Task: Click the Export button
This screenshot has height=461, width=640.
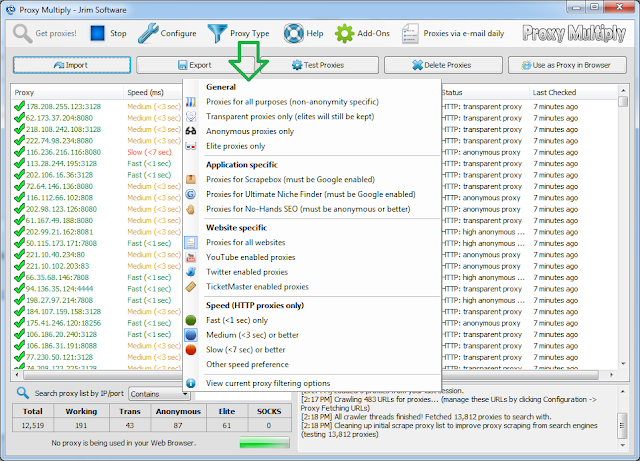Action: tap(195, 65)
